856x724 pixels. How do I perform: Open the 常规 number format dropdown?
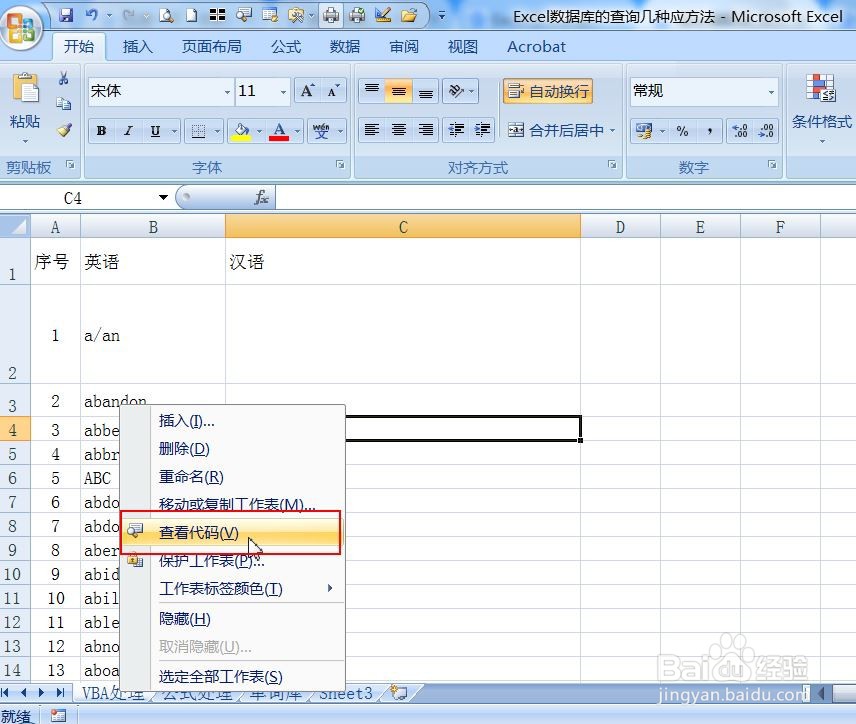tap(770, 91)
